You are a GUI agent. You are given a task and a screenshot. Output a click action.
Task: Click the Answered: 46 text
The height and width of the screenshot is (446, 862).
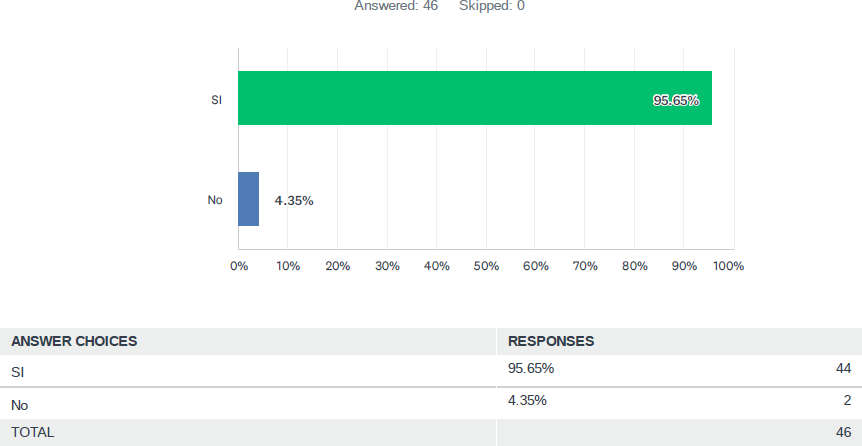tap(397, 6)
